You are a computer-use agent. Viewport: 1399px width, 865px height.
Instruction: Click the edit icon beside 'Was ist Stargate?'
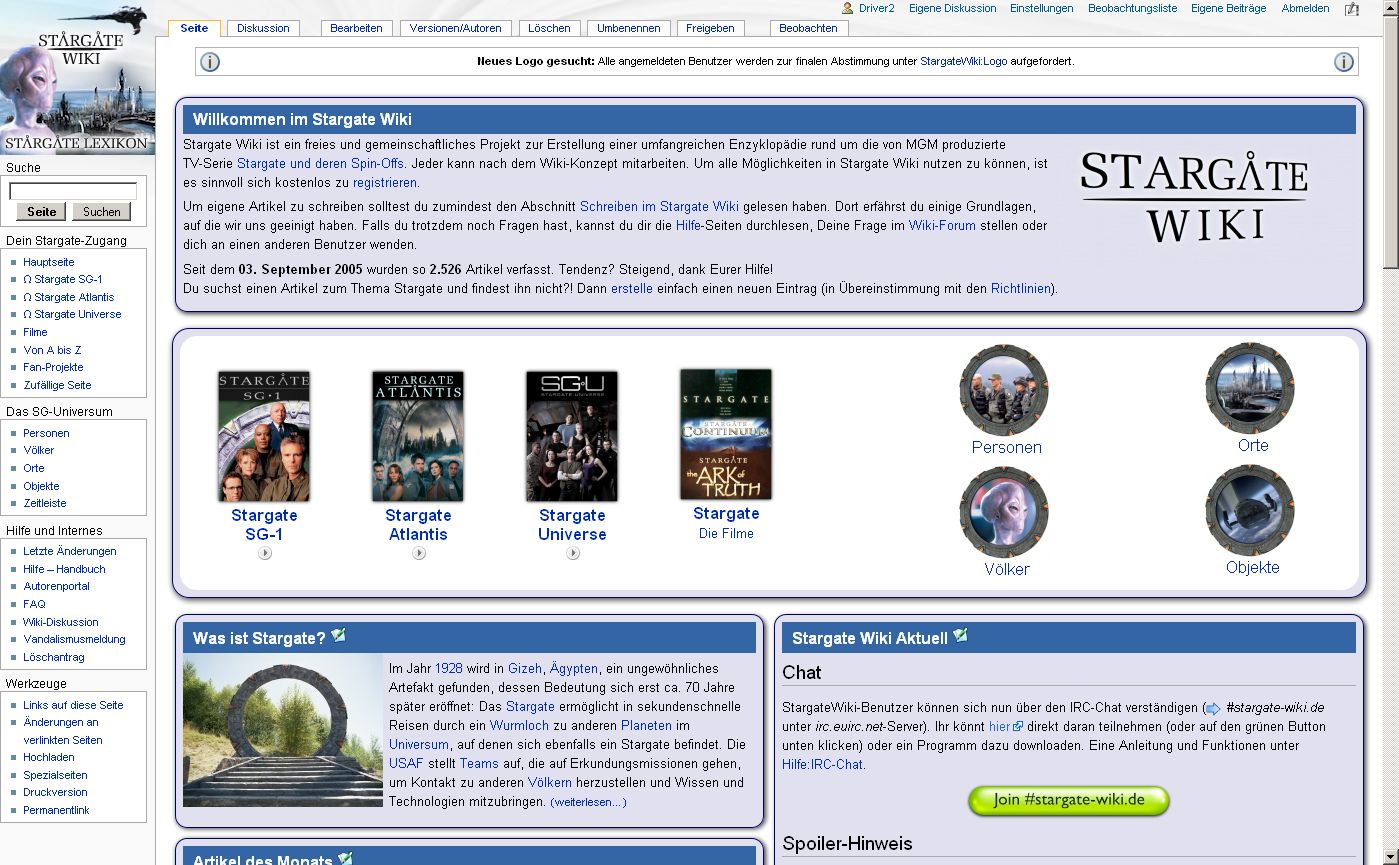point(339,636)
